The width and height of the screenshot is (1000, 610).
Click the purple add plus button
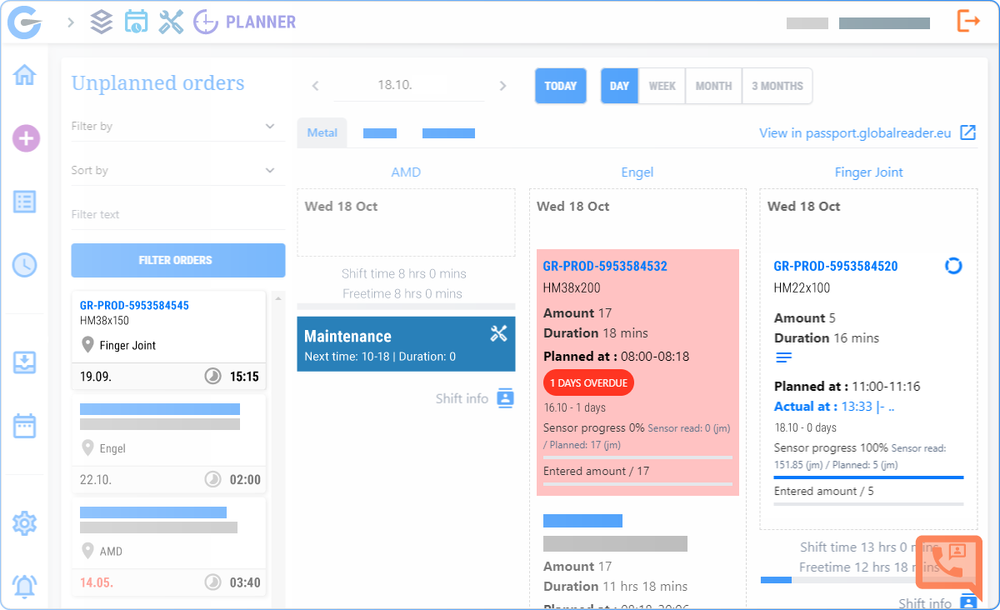point(26,138)
